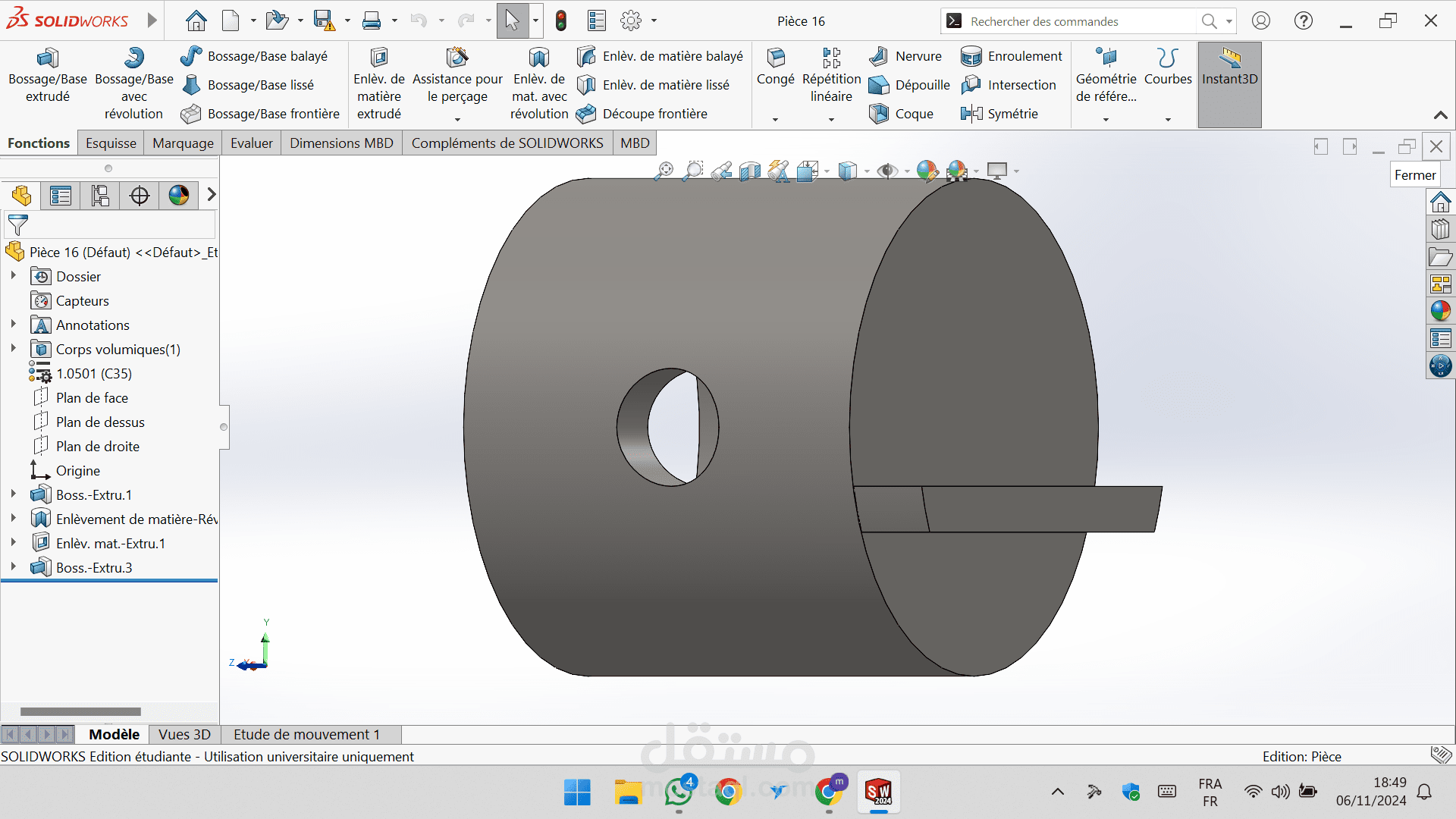Click the Coque shell tool
1456x819 pixels.
pyautogui.click(x=901, y=114)
